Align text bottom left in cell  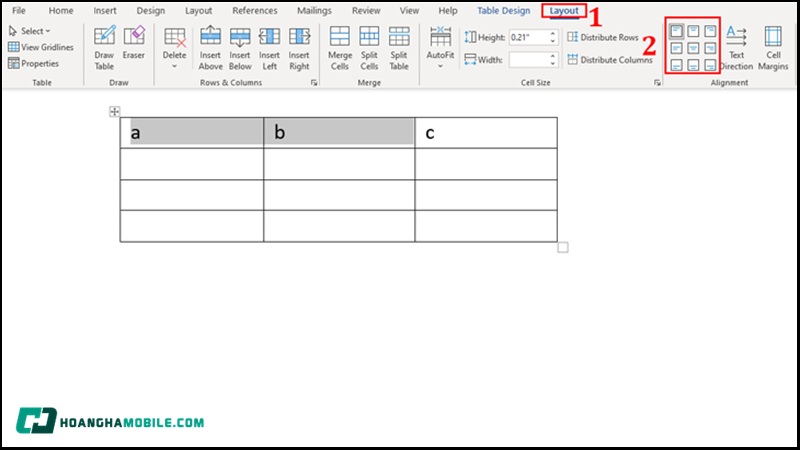point(676,65)
